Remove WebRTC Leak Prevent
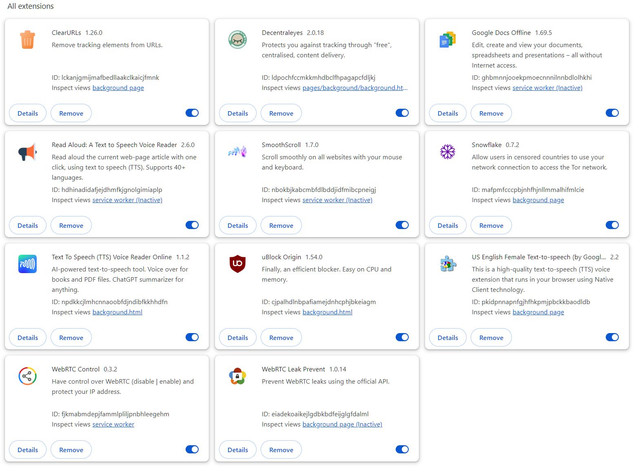 click(281, 450)
